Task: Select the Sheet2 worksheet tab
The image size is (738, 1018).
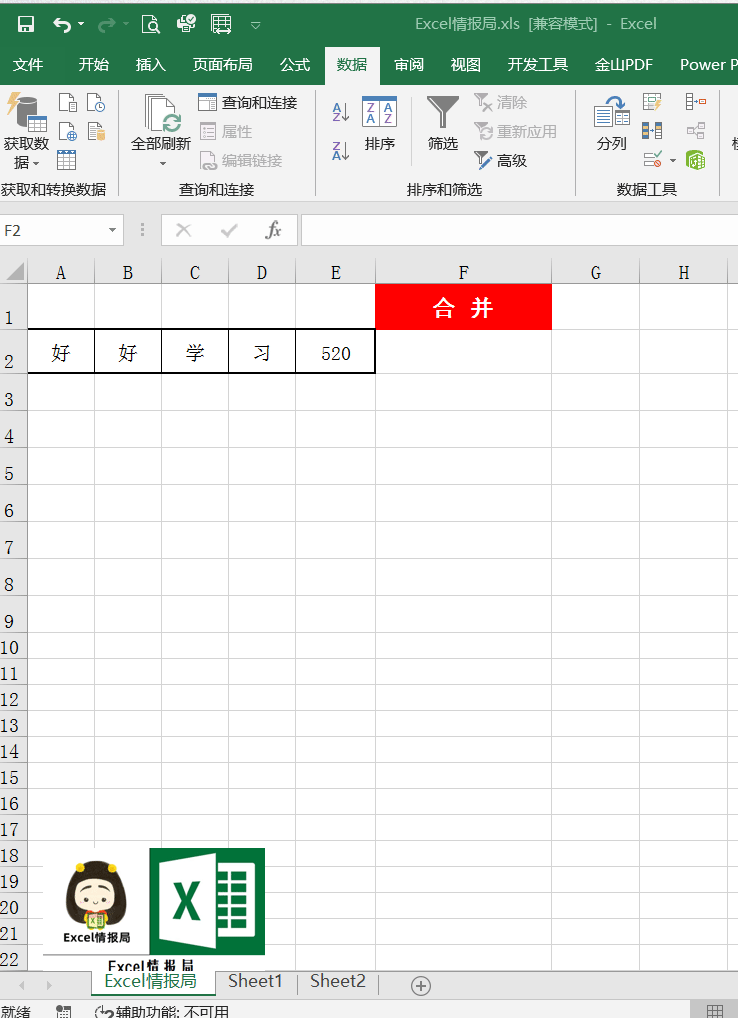Action: [x=338, y=981]
